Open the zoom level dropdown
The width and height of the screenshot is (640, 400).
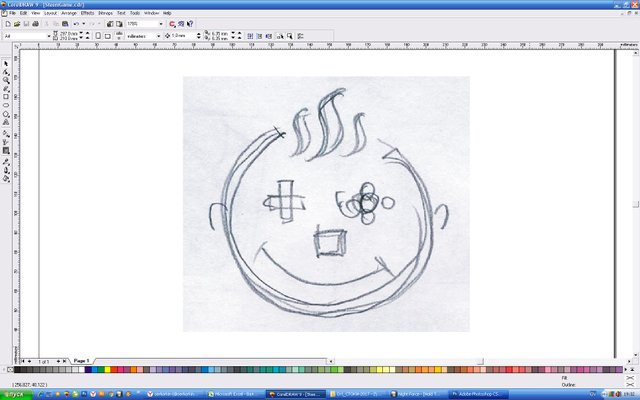[161, 24]
